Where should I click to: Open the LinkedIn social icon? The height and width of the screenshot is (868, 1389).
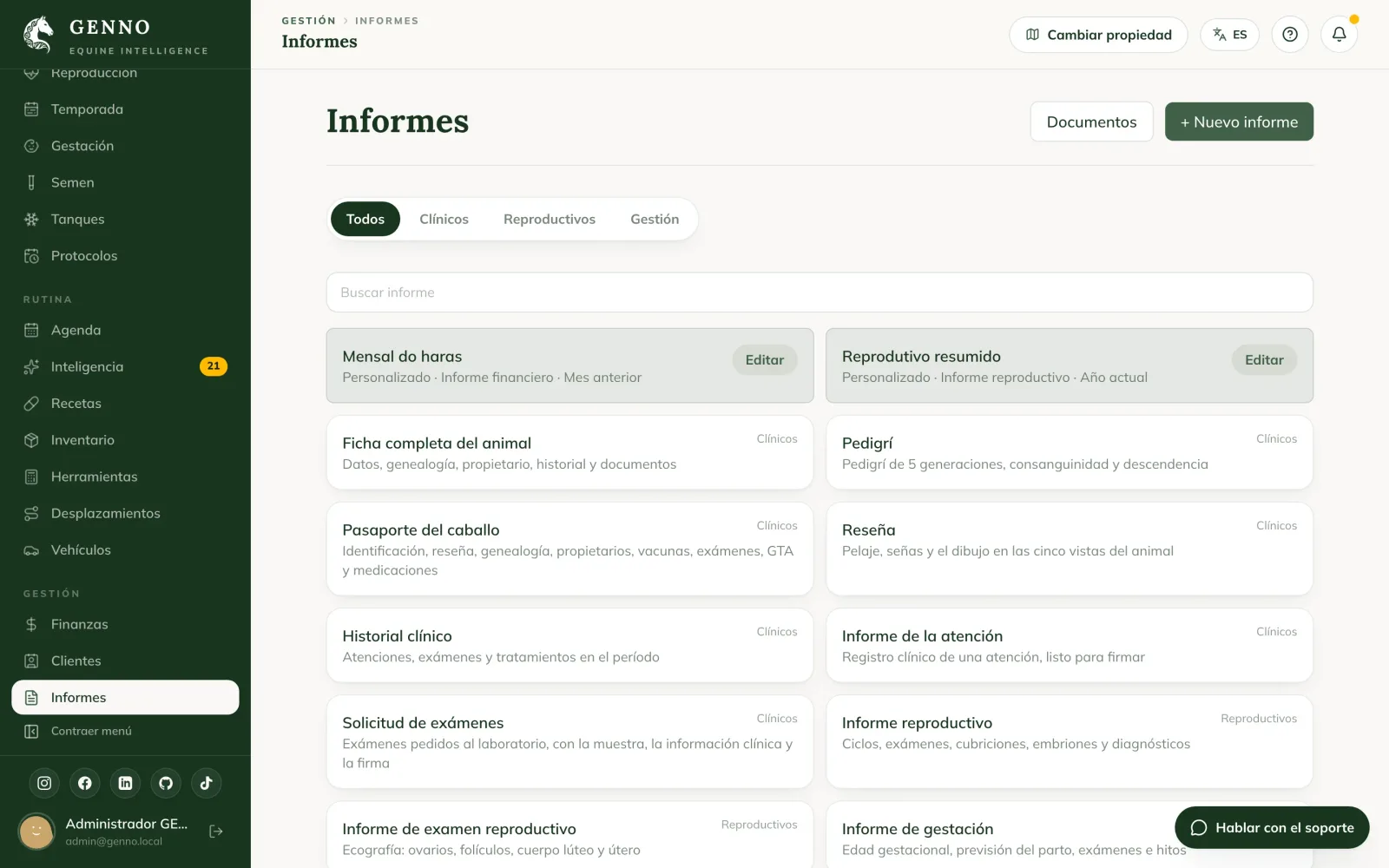(x=125, y=783)
